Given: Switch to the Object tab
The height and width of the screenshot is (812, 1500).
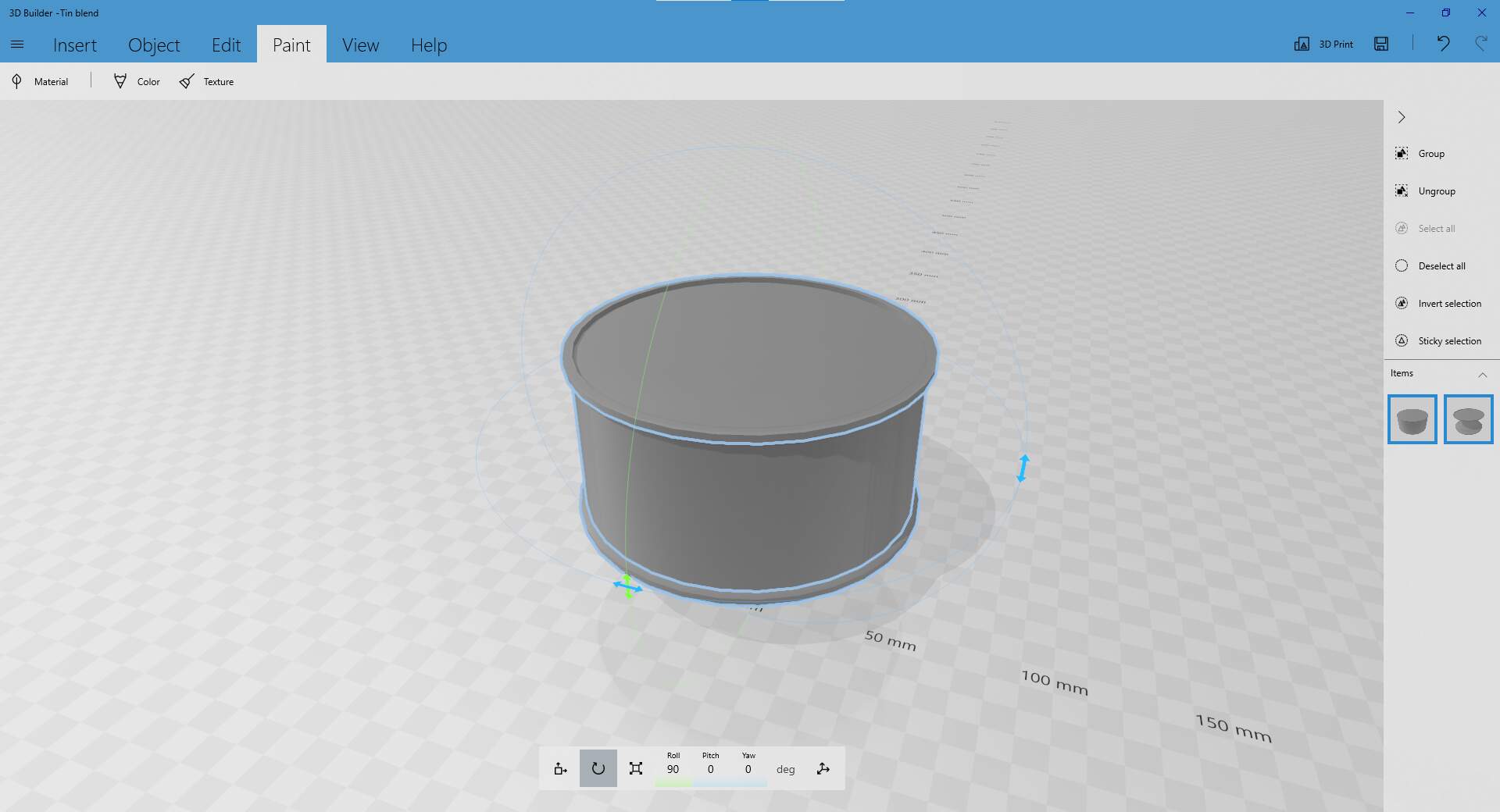Looking at the screenshot, I should pos(154,45).
